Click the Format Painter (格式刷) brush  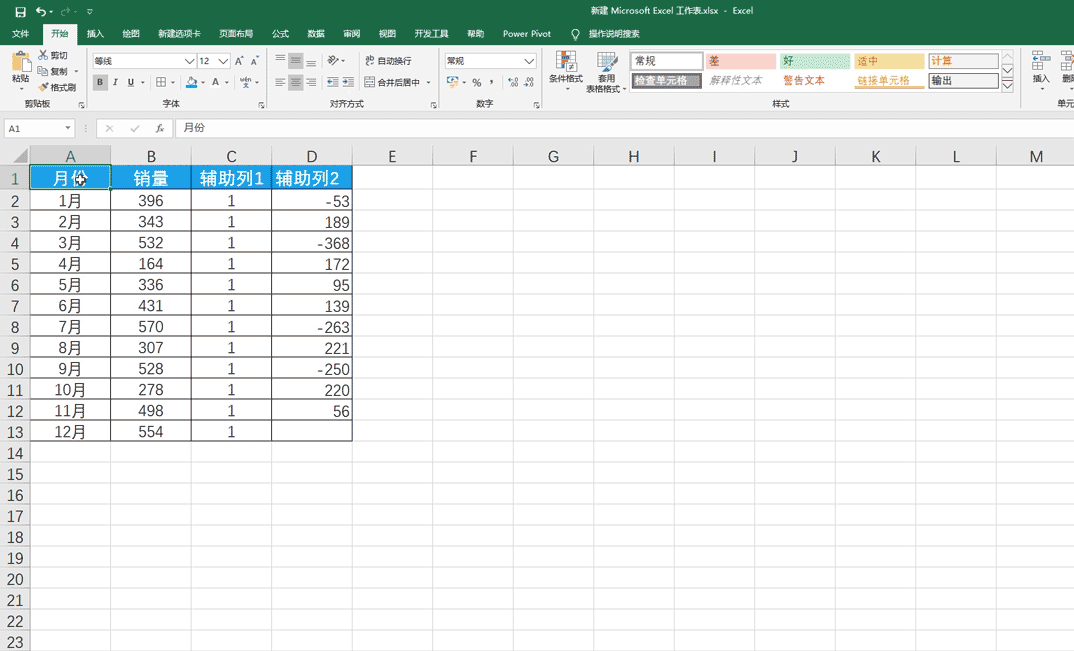coord(43,87)
